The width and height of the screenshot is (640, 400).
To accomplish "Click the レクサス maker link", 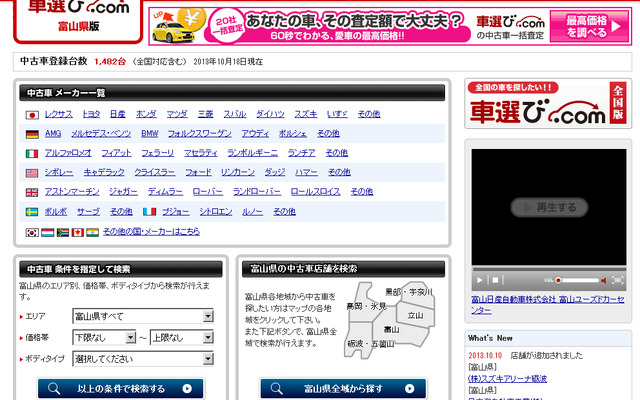I will [59, 114].
